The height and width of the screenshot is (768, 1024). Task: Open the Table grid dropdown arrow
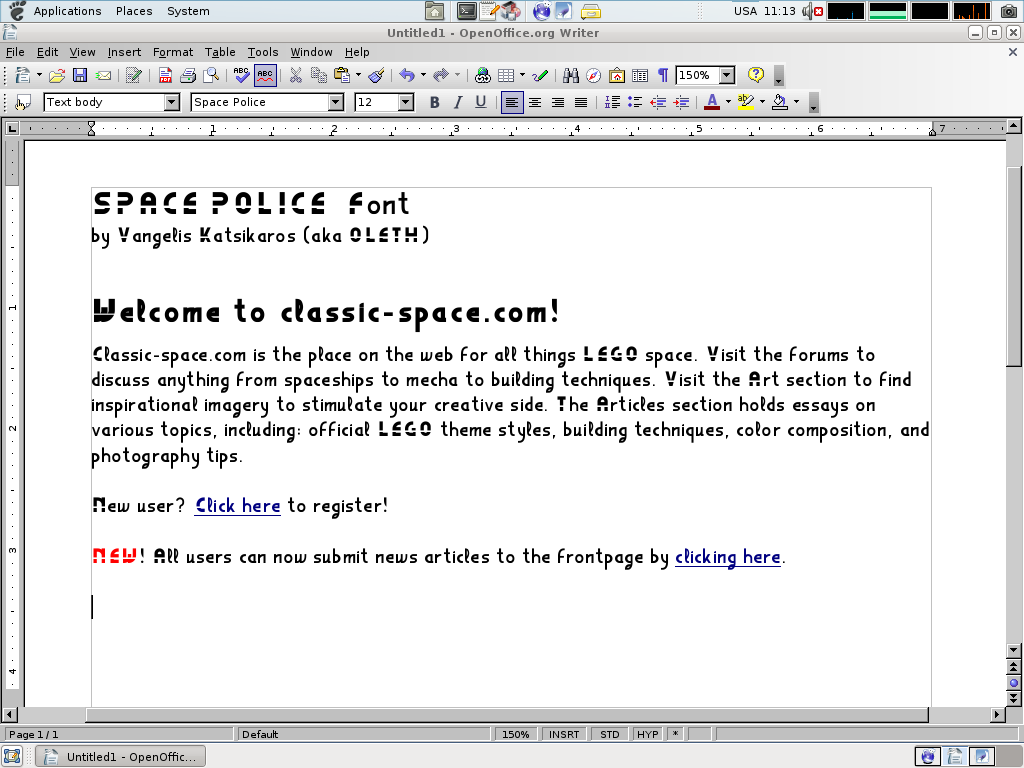522,75
